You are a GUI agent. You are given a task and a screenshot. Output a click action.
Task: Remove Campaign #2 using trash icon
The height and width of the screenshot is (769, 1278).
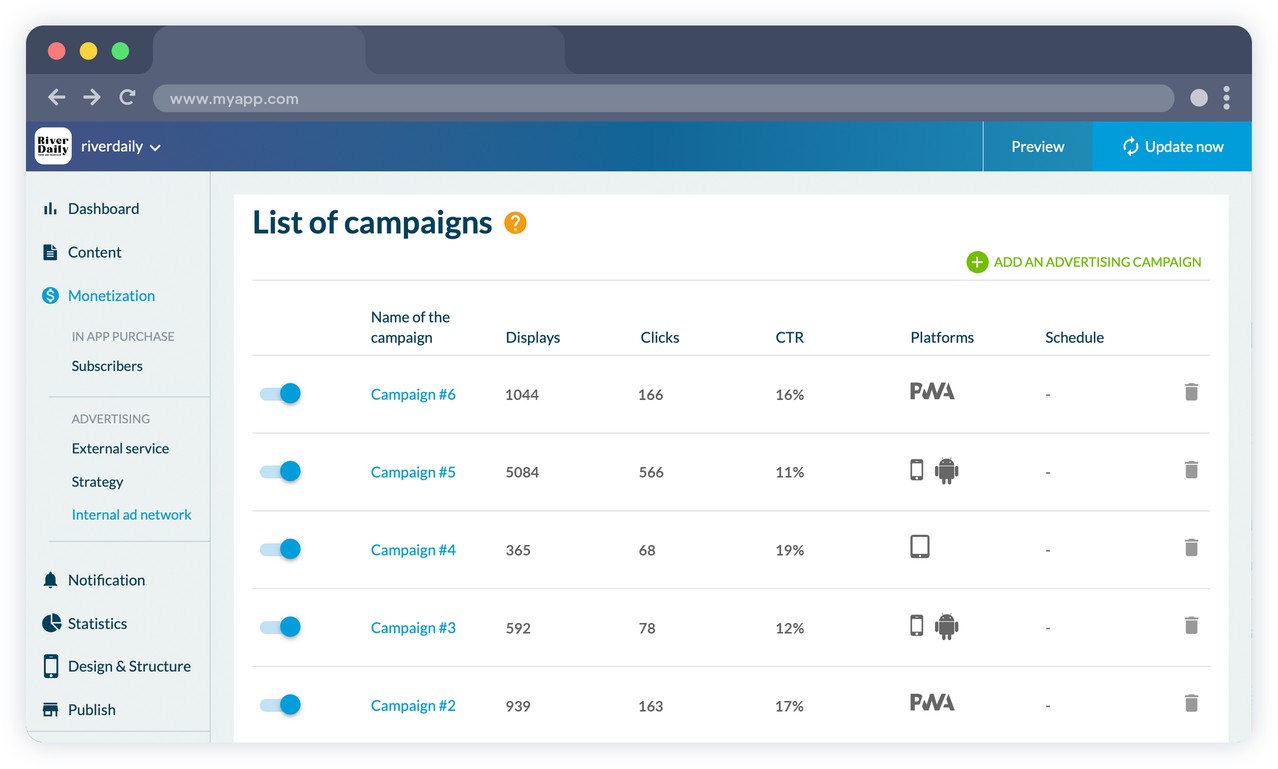pyautogui.click(x=1190, y=704)
